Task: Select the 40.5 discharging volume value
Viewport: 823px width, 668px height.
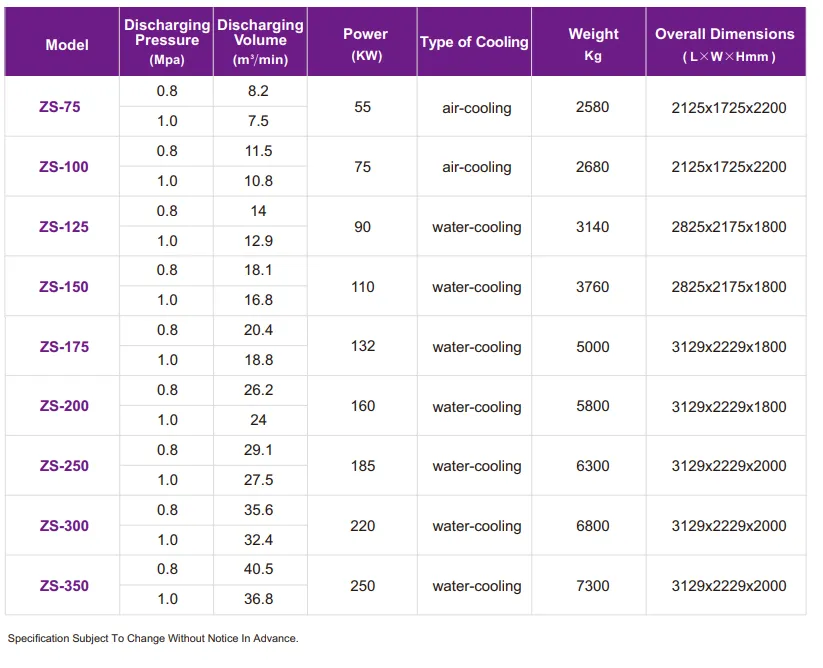Action: (x=258, y=569)
